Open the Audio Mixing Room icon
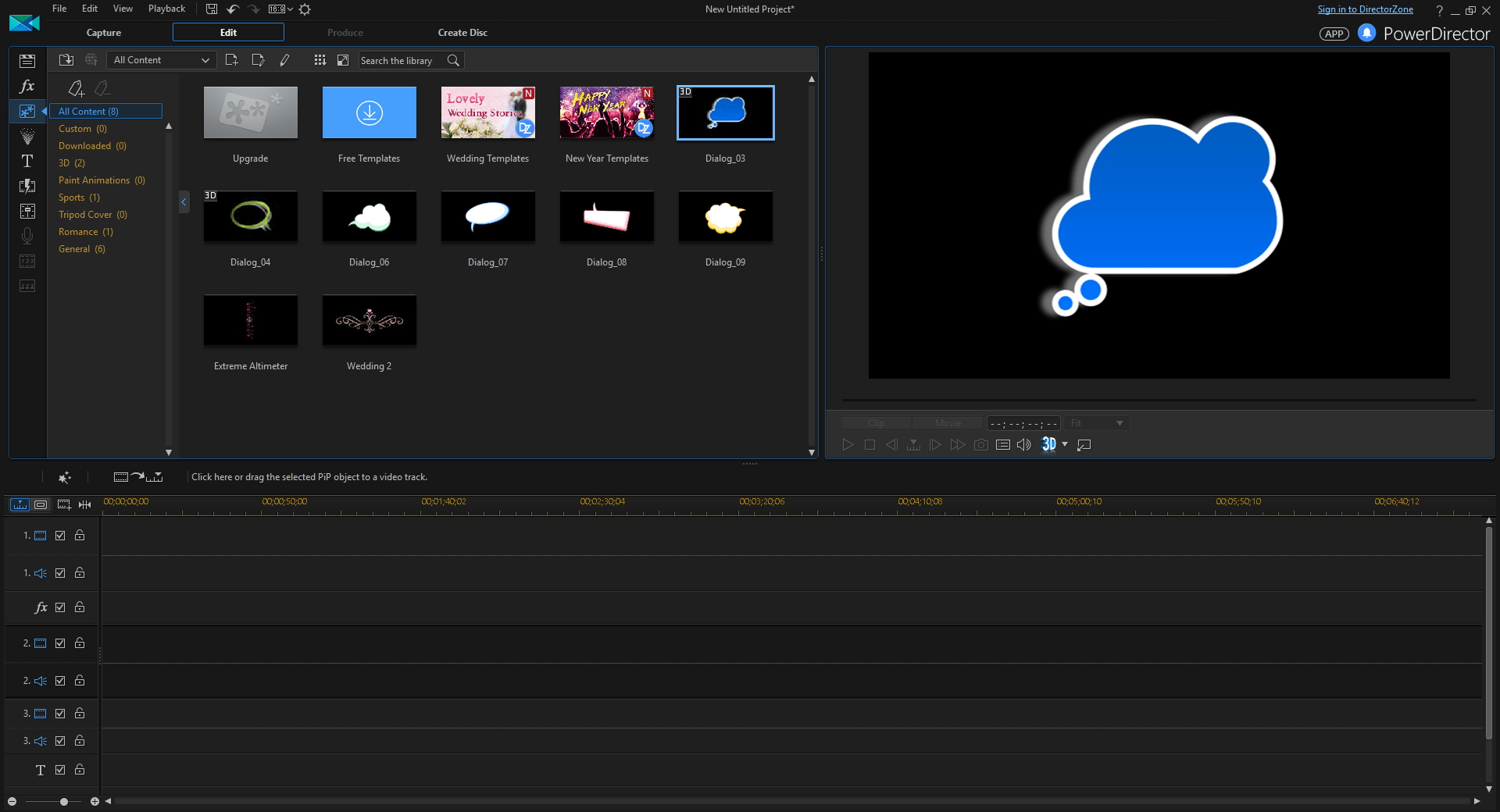Screen dimensions: 1500x812 click(x=27, y=211)
